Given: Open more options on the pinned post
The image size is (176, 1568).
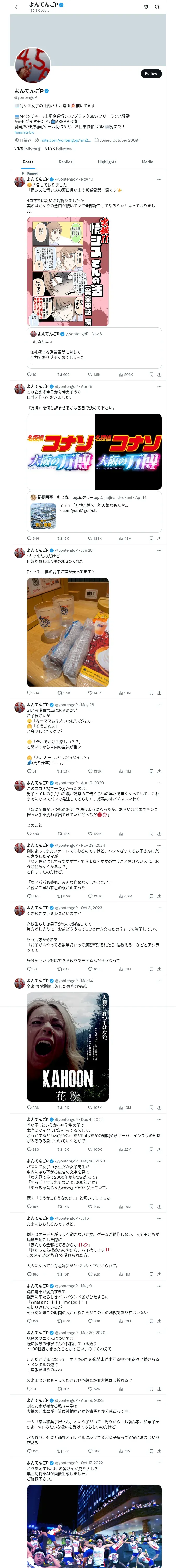Looking at the screenshot, I should pos(159,180).
